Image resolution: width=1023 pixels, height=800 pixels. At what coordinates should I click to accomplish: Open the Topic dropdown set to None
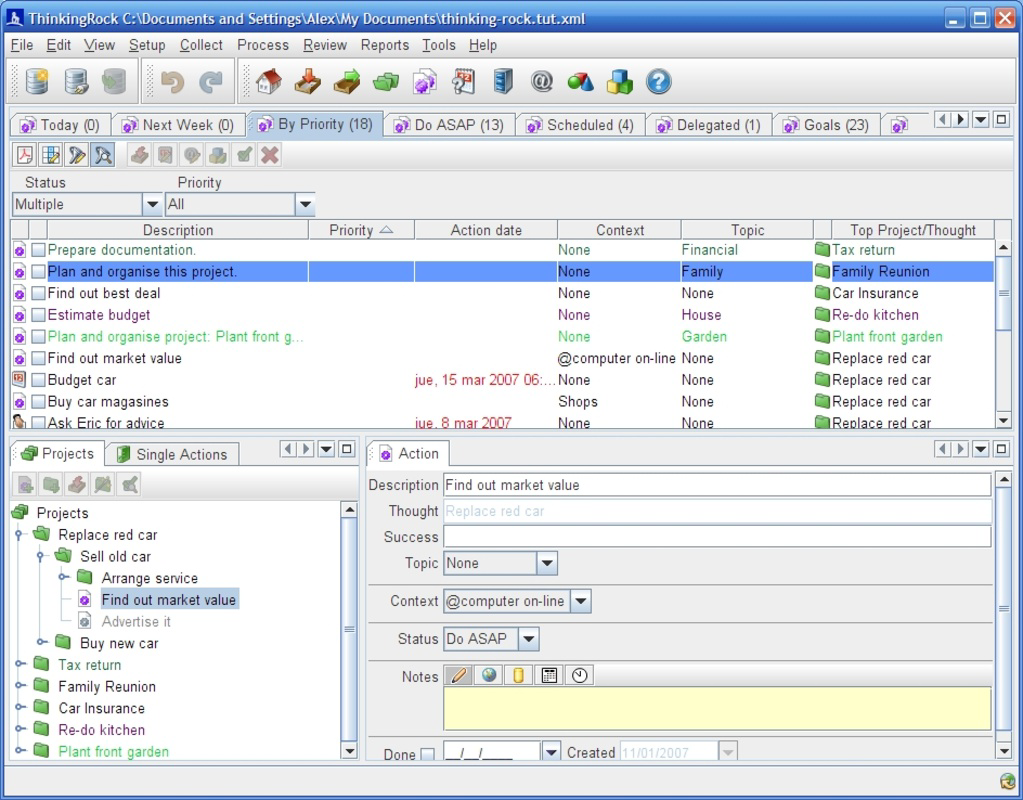click(546, 563)
